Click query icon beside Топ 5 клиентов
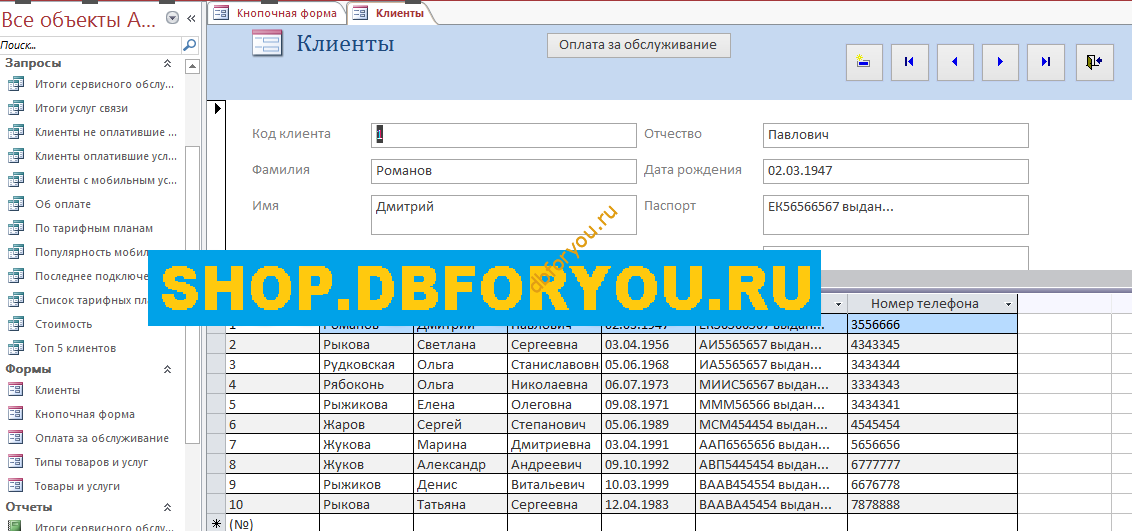Screen dimensions: 1132x531 [x=15, y=348]
